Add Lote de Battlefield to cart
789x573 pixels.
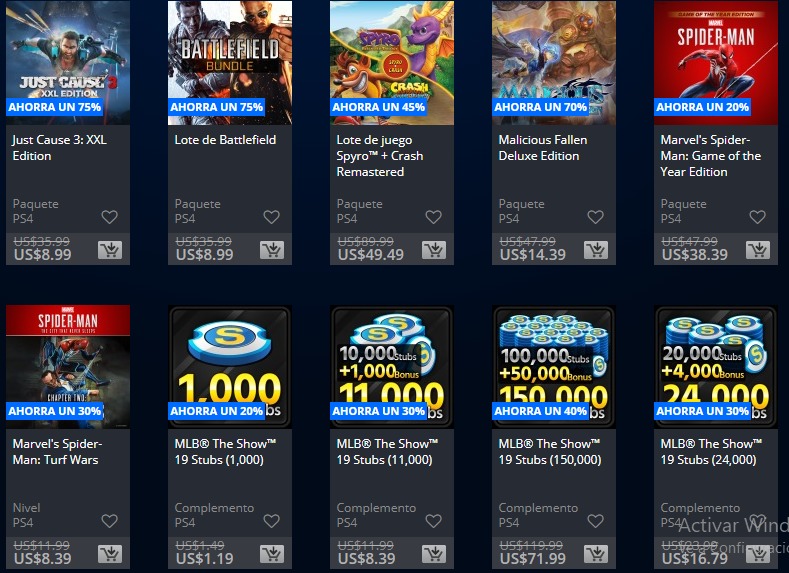[x=272, y=250]
